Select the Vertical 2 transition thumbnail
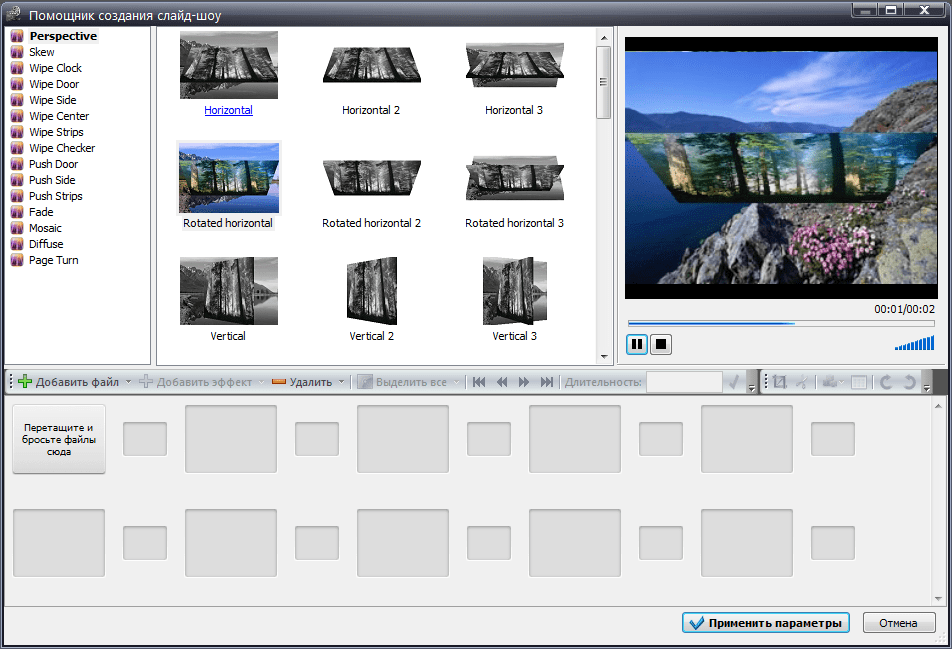Screen dimensions: 952x649 point(371,291)
